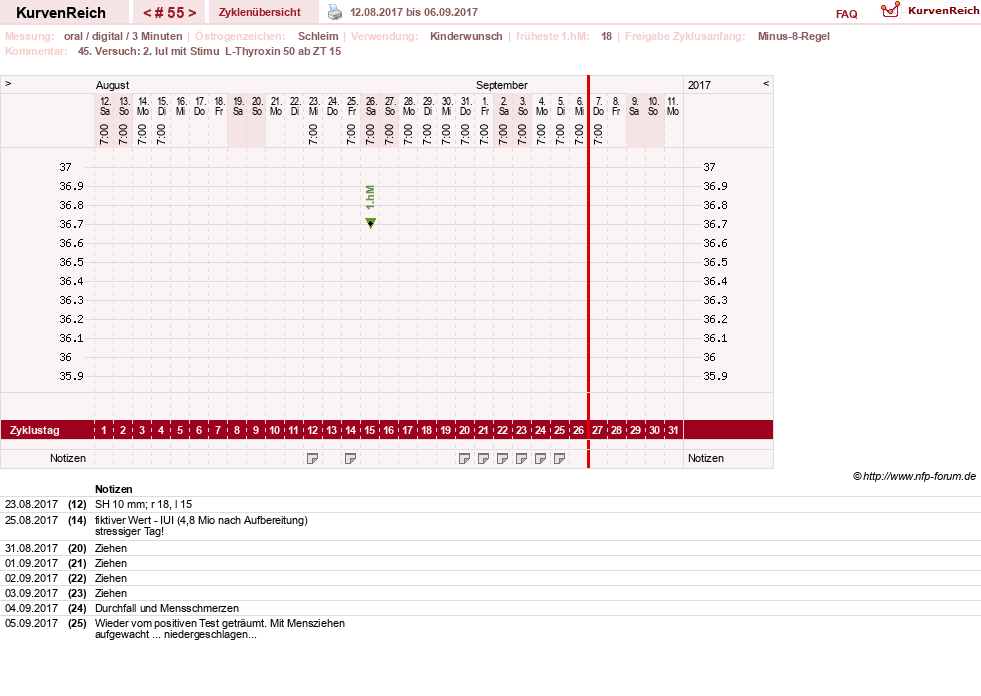The height and width of the screenshot is (696, 981).
Task: Open note icon for cycle day 21
Action: 483,459
